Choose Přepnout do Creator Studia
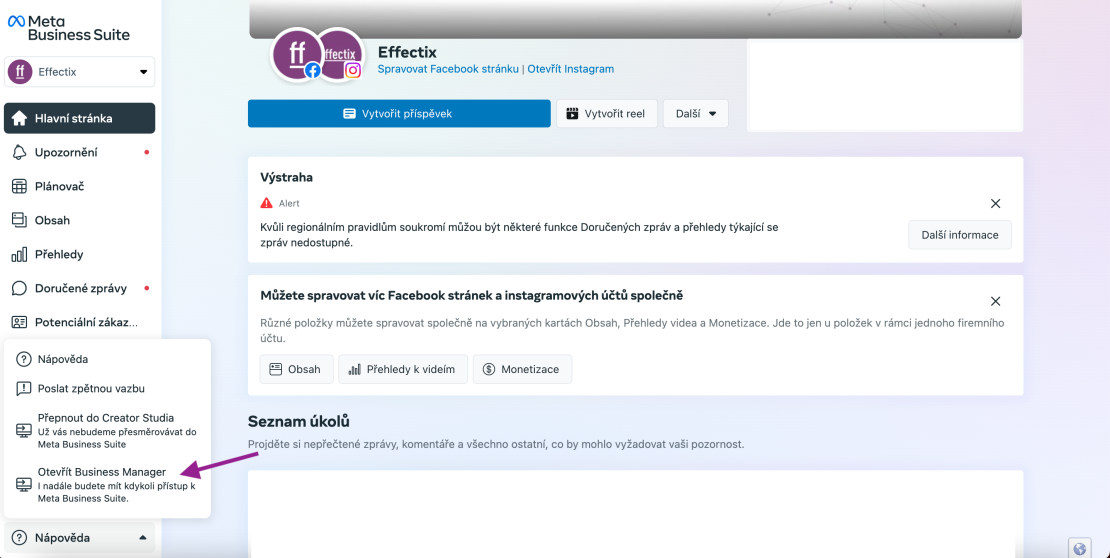This screenshot has height=558, width=1110. (107, 431)
